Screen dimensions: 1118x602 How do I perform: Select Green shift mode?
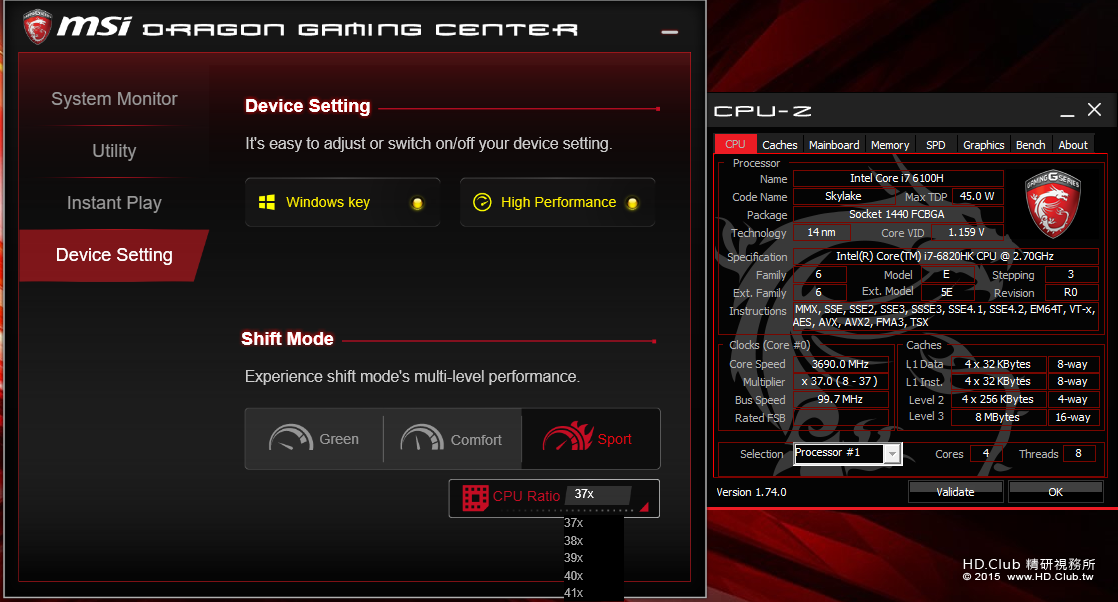click(314, 439)
